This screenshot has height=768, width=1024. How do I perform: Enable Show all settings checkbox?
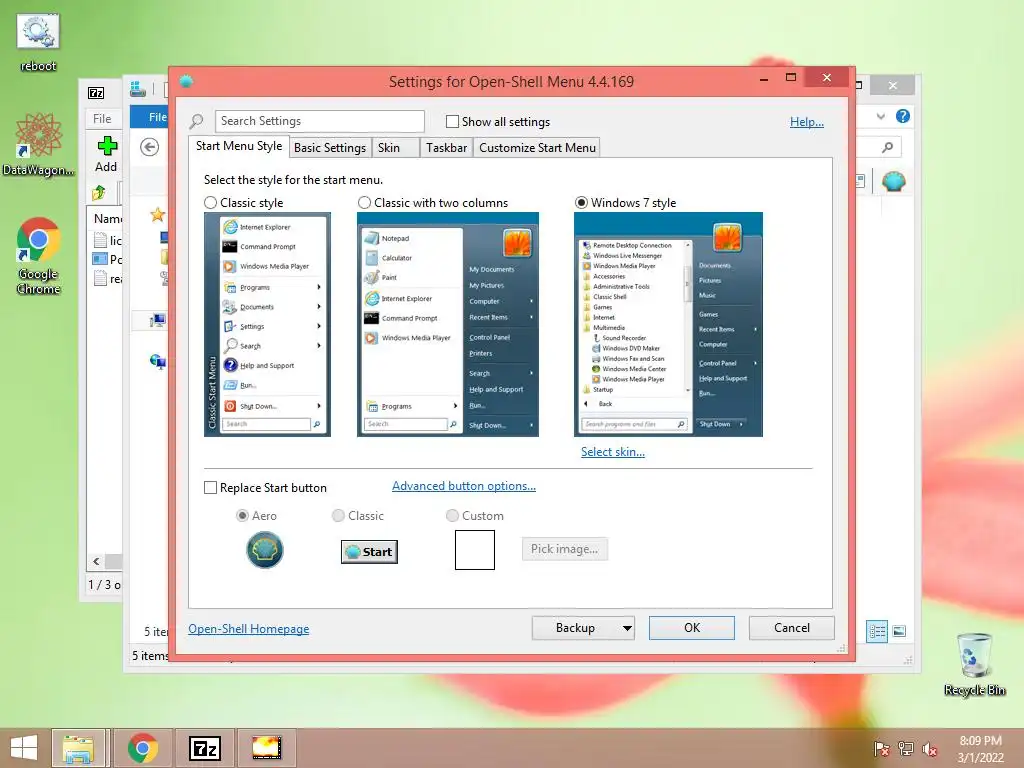(452, 121)
